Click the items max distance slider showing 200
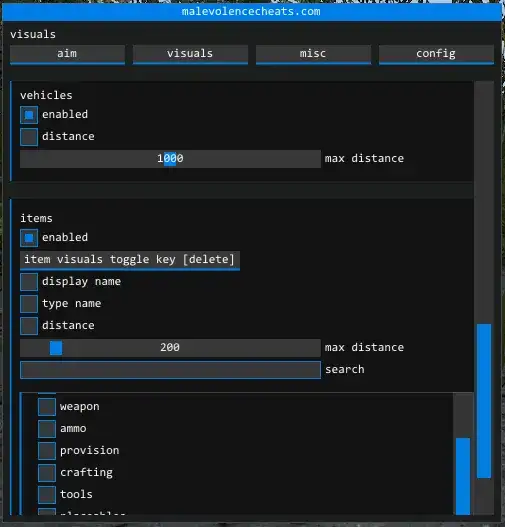The height and width of the screenshot is (527, 505). tap(170, 348)
